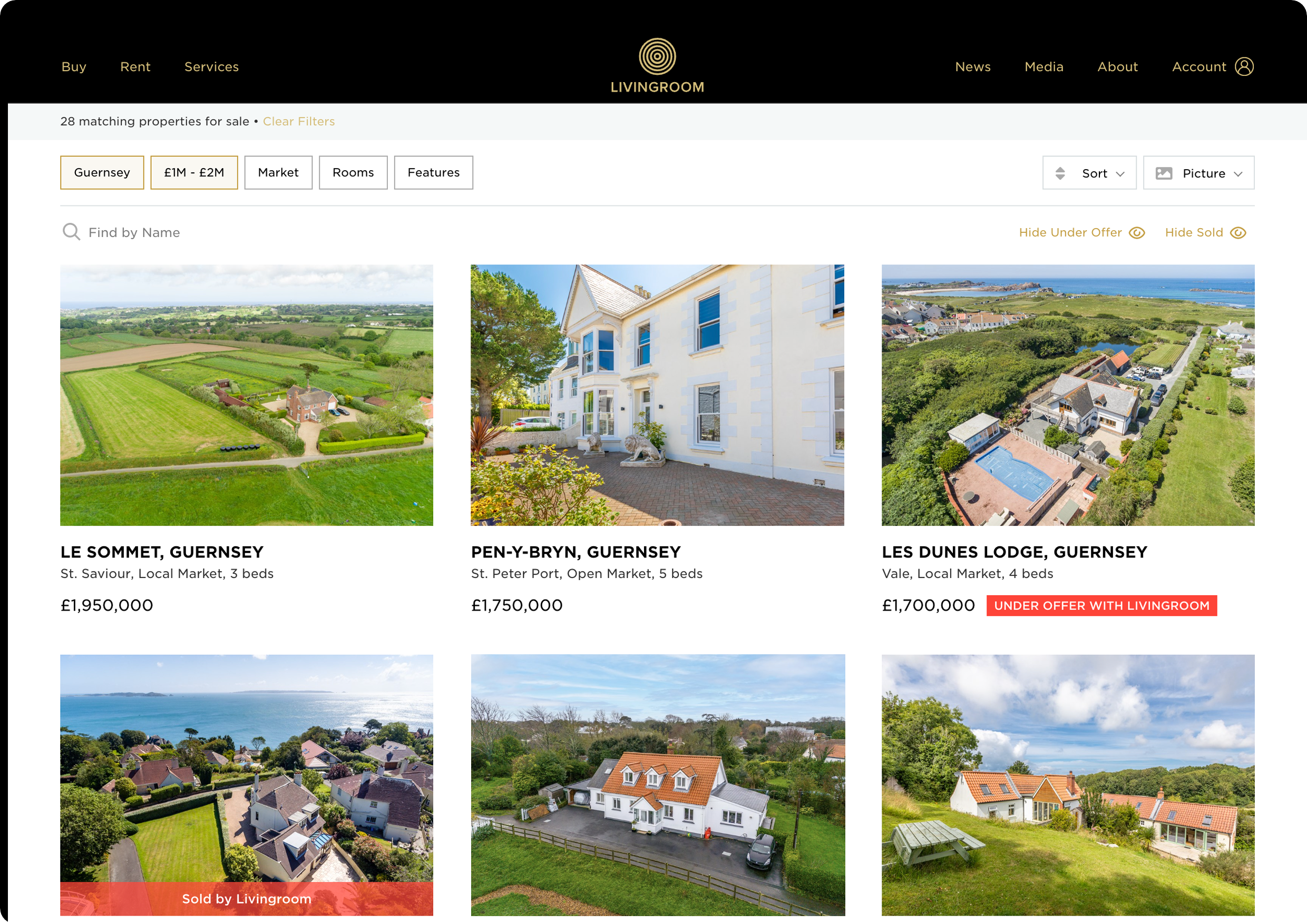Expand the Picture view dropdown chevron

[1237, 174]
